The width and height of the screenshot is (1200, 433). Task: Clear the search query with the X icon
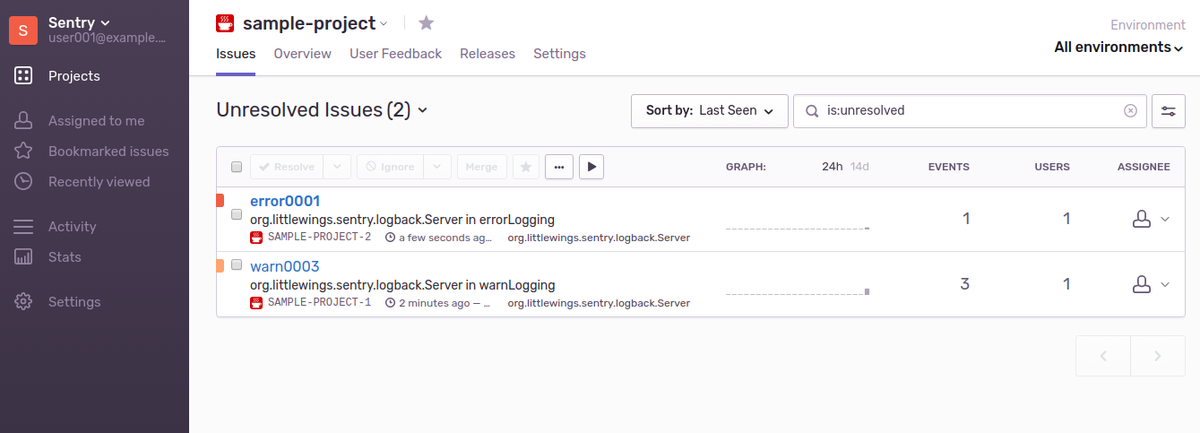[x=1130, y=111]
